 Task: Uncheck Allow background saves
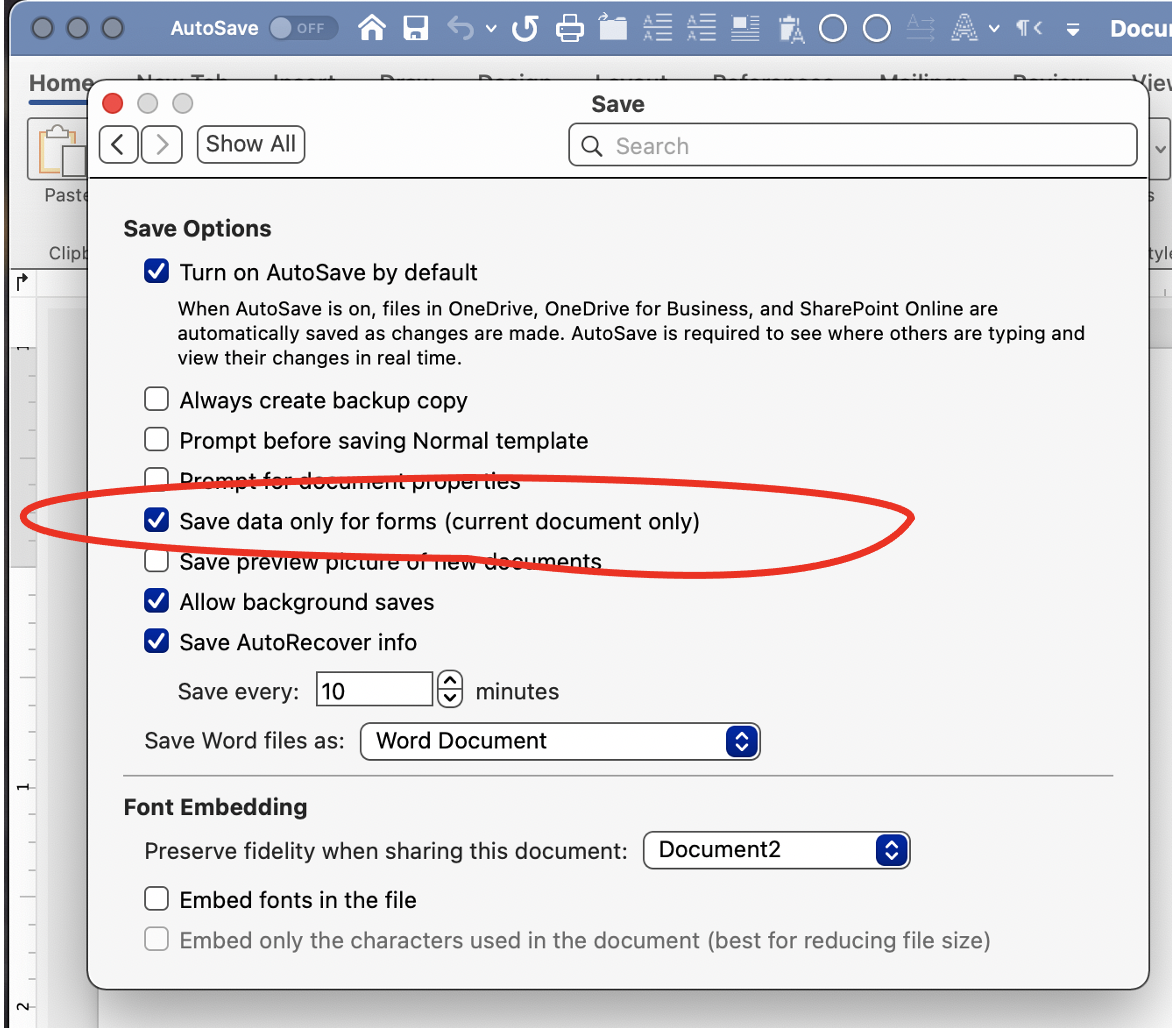click(x=156, y=600)
